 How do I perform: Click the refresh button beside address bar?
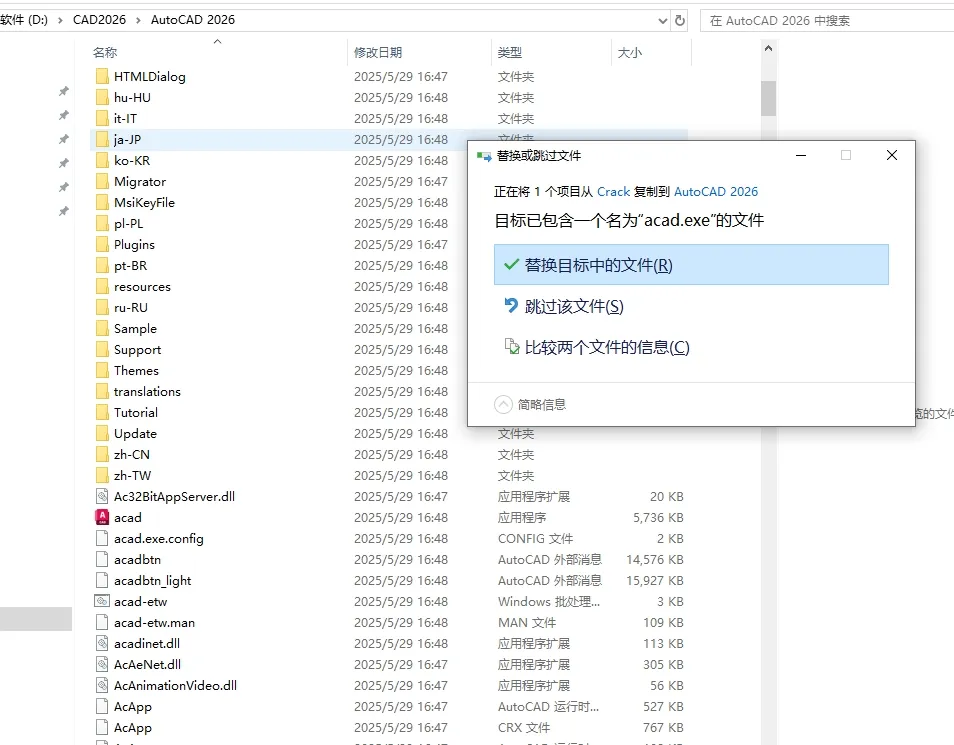[x=680, y=21]
